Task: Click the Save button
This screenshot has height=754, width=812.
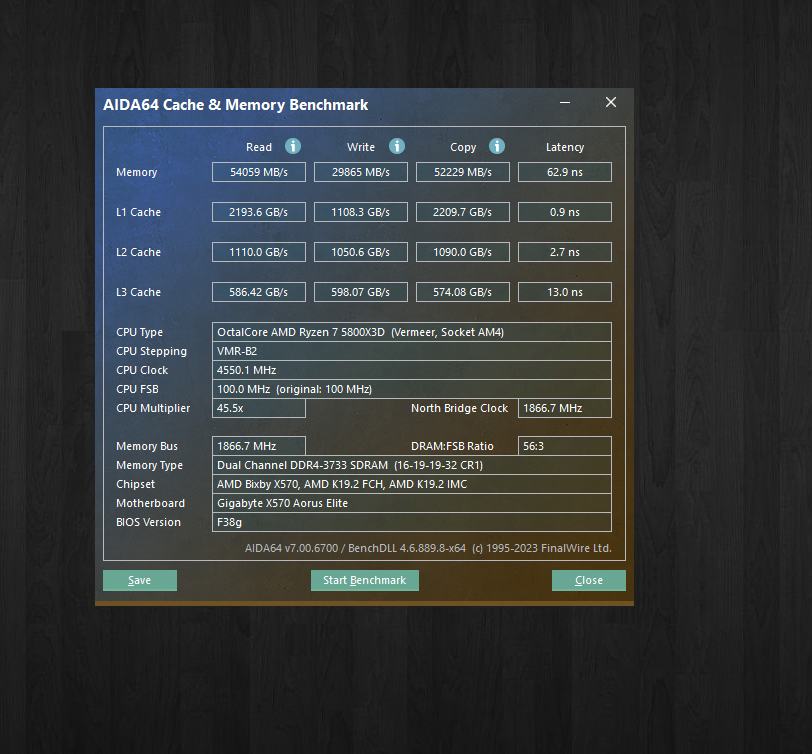Action: [x=140, y=580]
